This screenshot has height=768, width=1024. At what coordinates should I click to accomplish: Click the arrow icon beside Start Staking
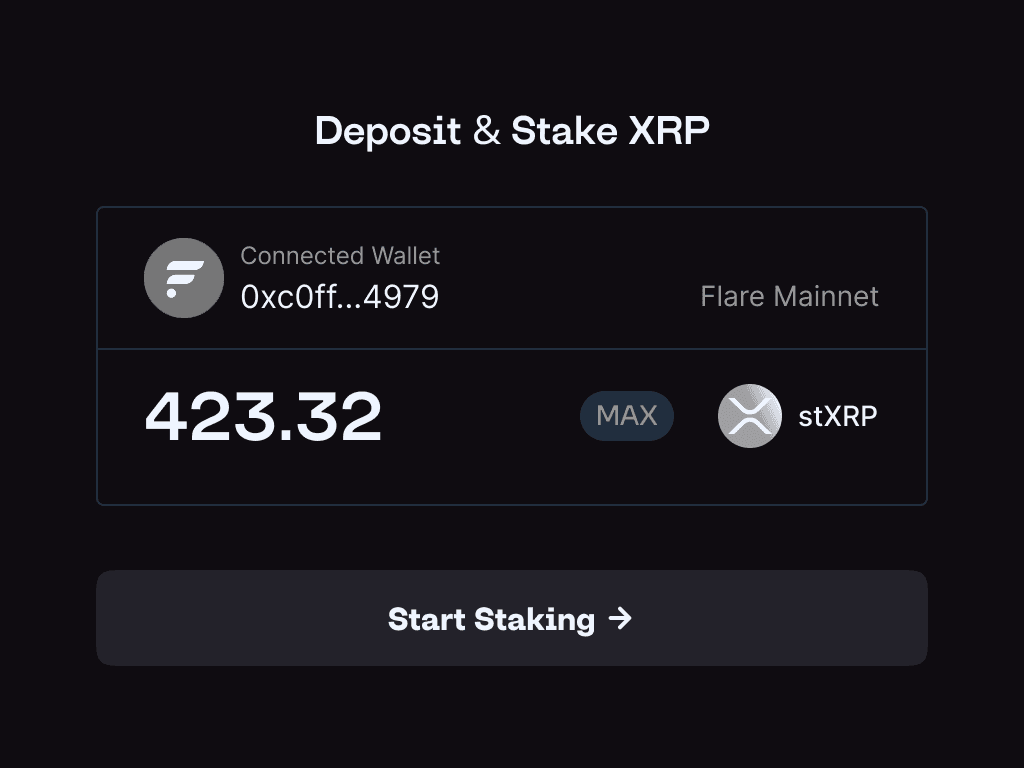click(x=620, y=619)
